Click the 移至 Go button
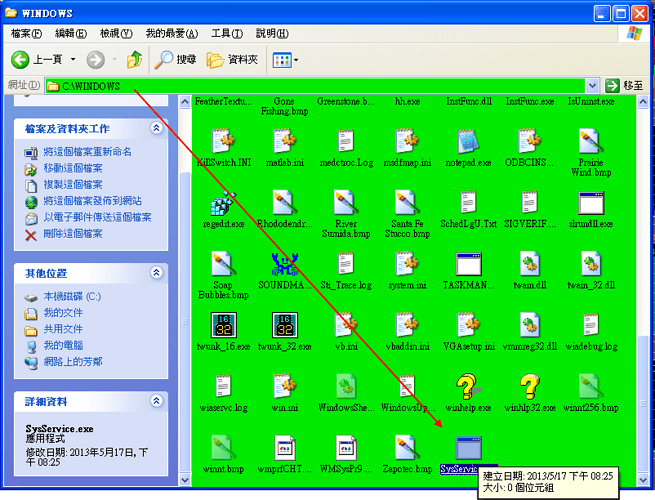Screen dimensions: 655x500 coord(624,86)
